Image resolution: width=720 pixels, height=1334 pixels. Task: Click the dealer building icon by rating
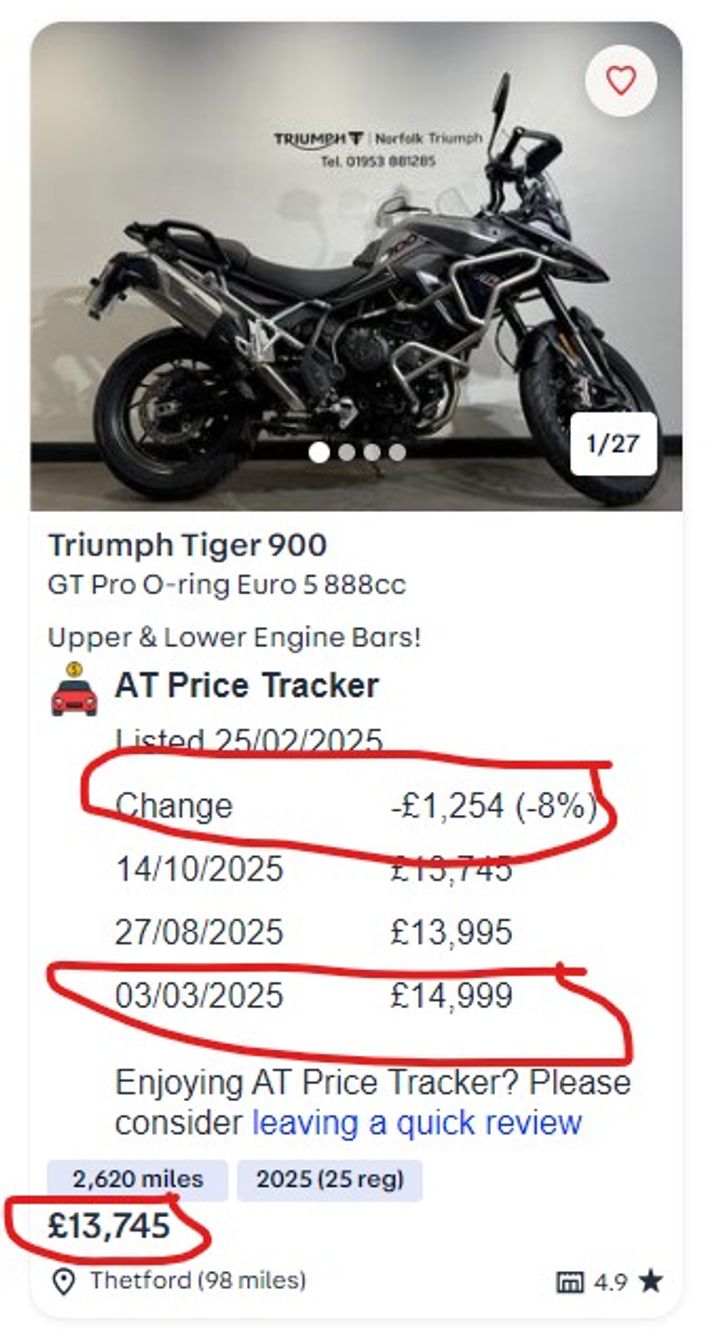pyautogui.click(x=568, y=1281)
